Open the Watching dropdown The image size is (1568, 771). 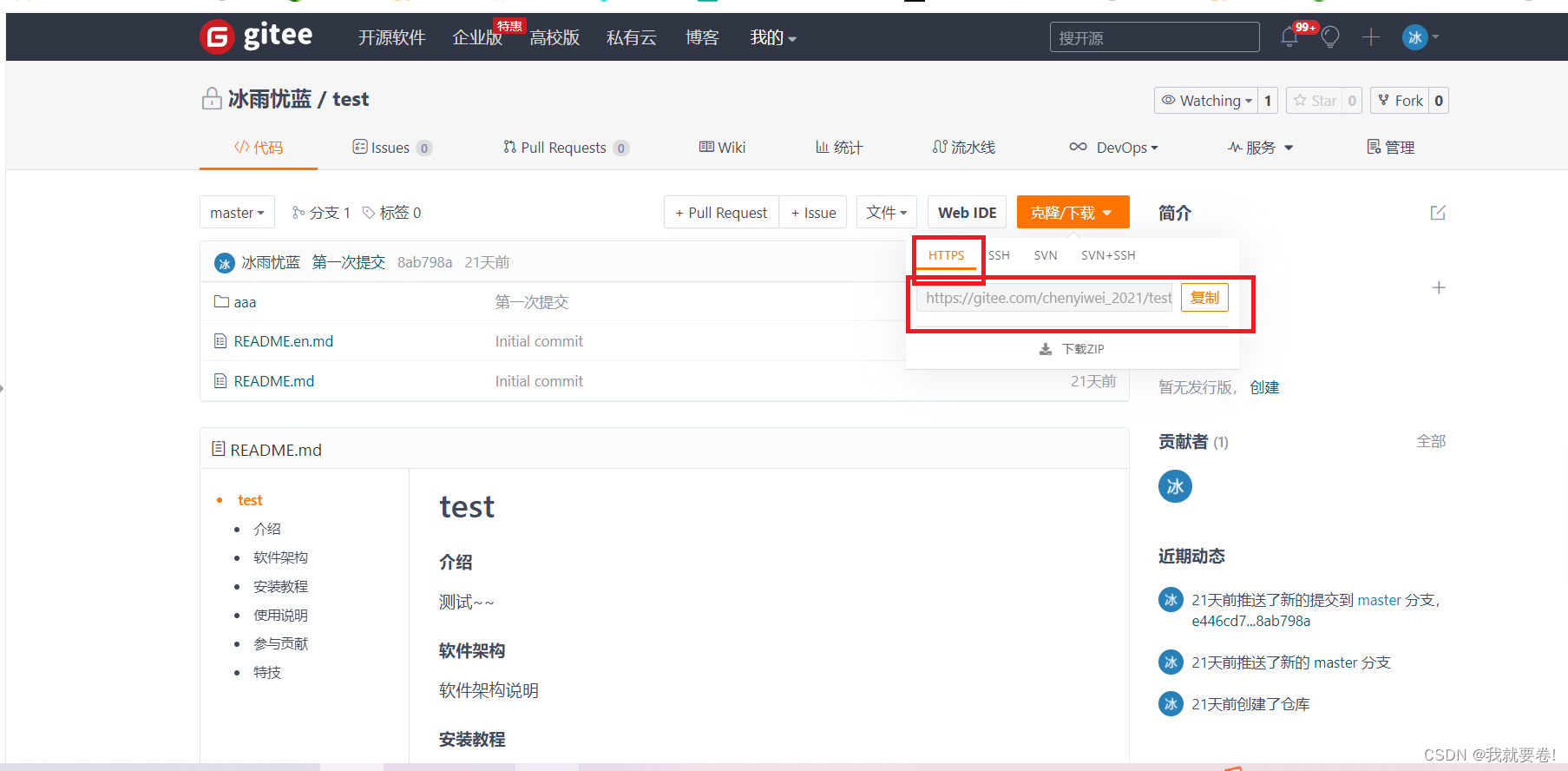coord(1206,101)
